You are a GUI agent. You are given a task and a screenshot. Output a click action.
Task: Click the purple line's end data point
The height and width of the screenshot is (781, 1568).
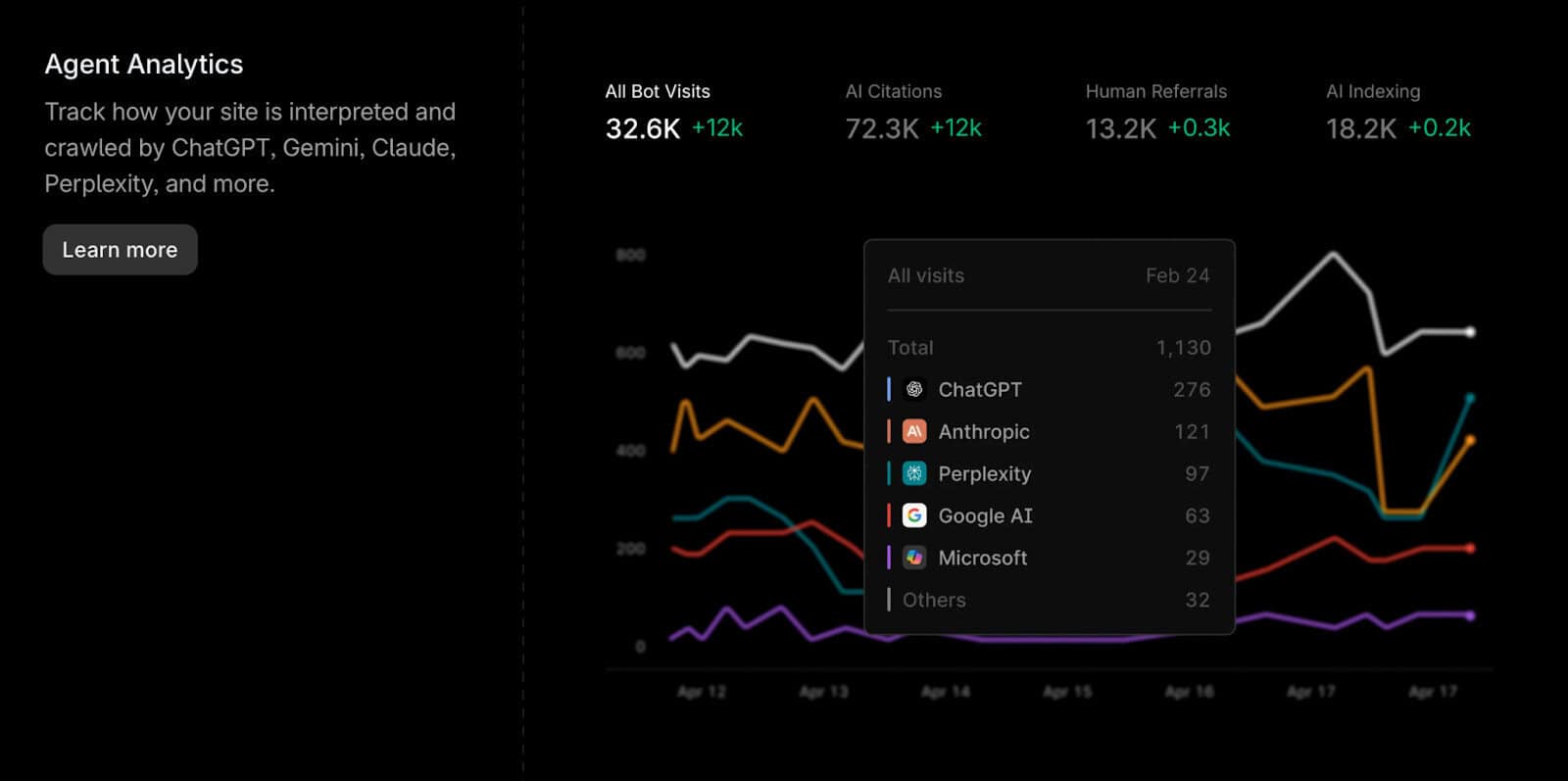click(x=1470, y=615)
